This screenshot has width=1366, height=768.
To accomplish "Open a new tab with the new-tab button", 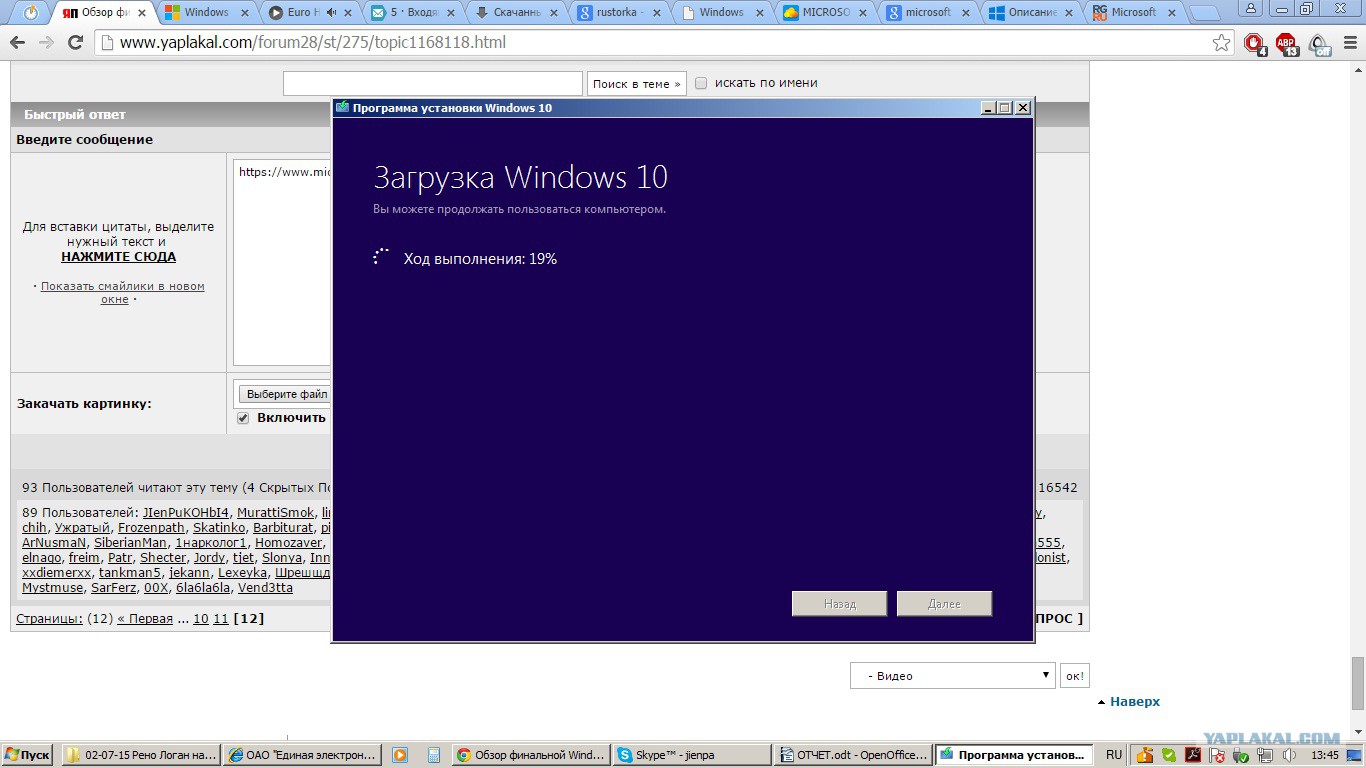I will (1205, 13).
